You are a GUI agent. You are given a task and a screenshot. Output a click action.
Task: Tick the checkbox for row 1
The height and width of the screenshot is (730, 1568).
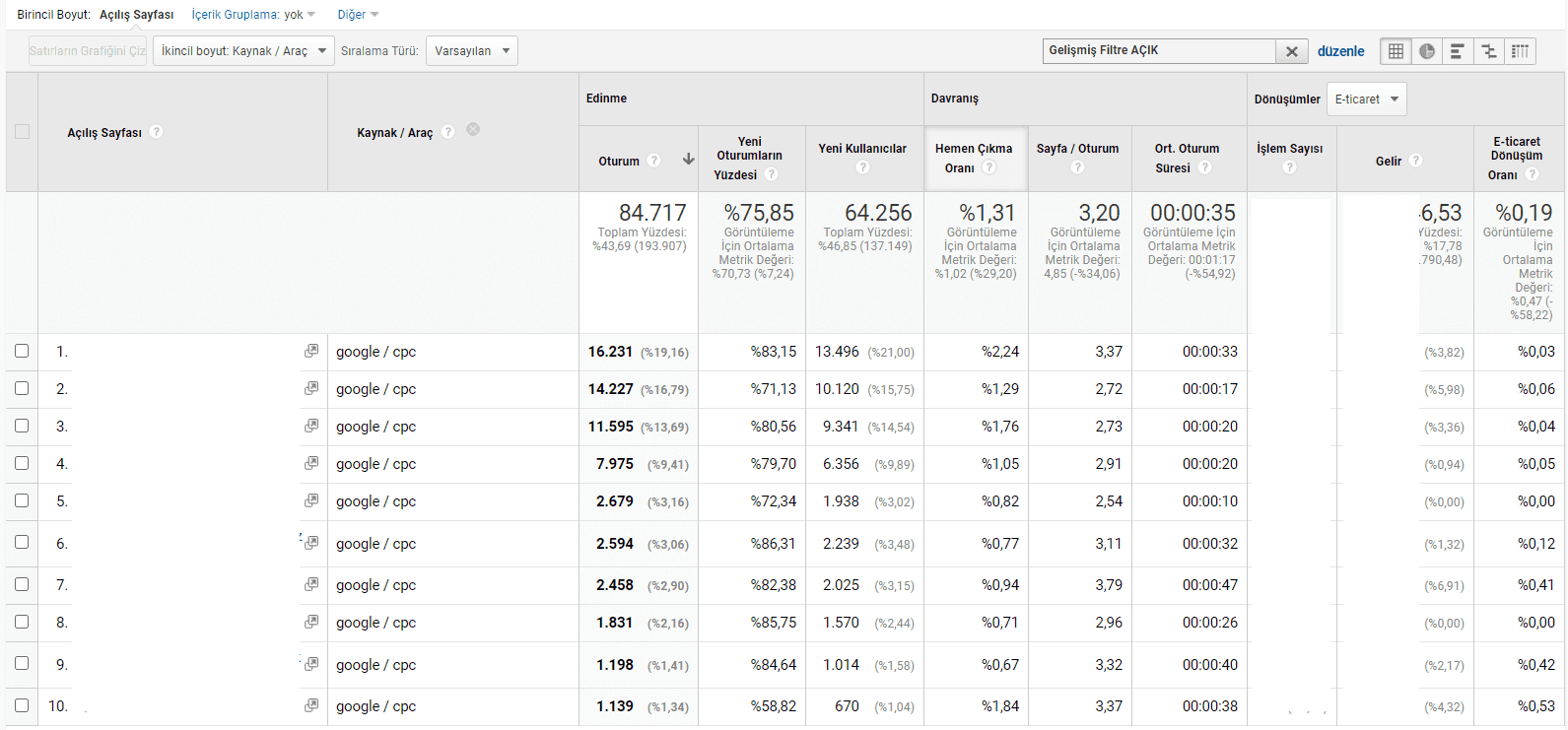tap(22, 351)
